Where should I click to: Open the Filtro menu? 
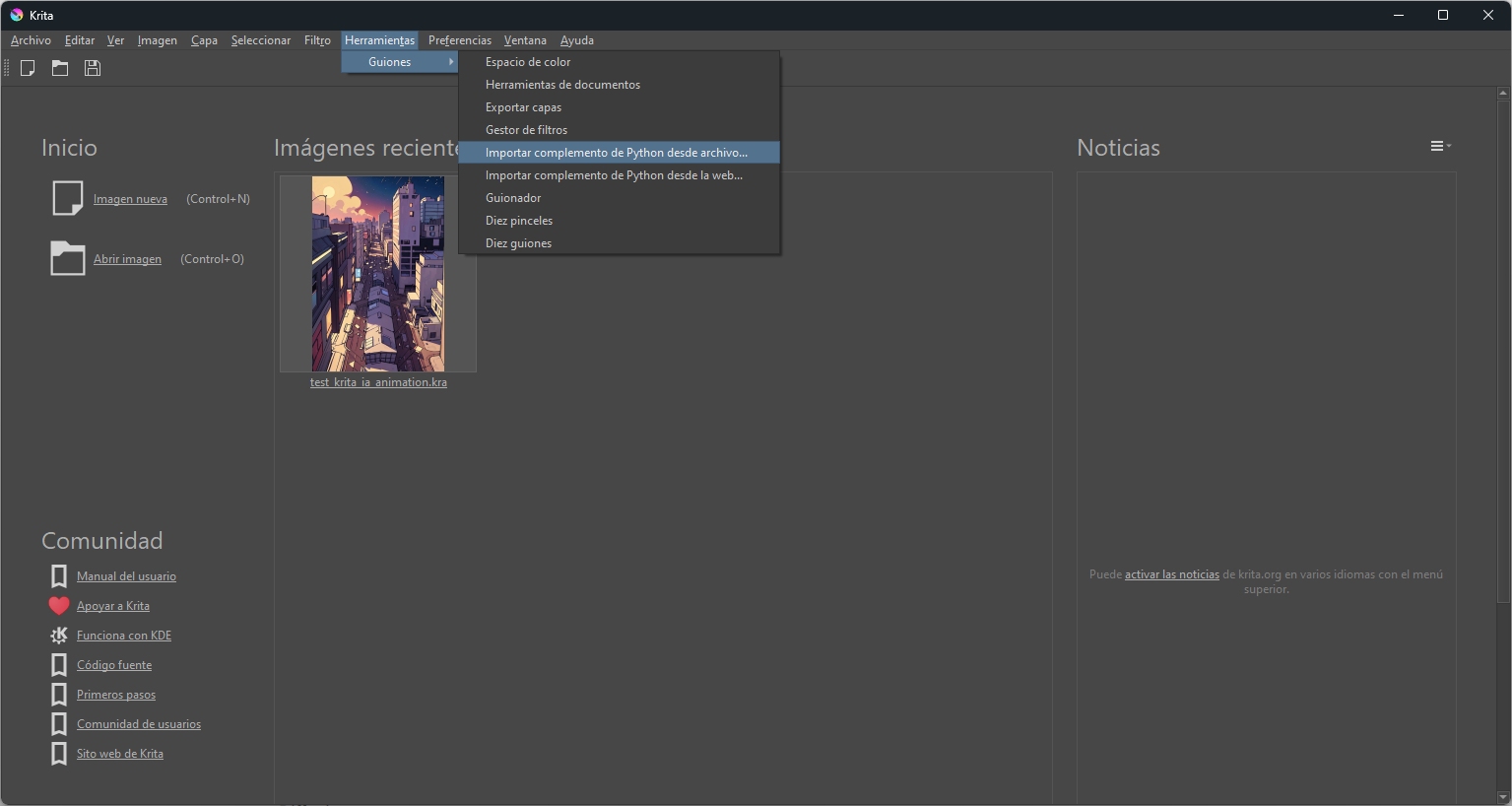tap(317, 40)
